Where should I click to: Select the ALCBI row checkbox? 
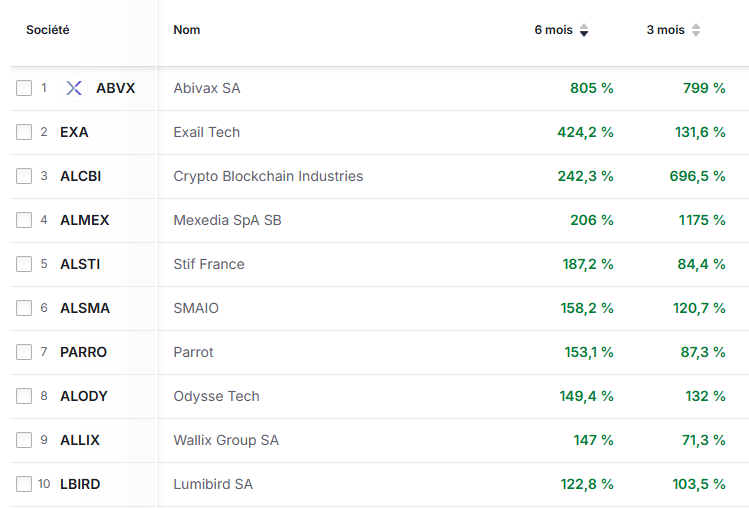tap(24, 177)
